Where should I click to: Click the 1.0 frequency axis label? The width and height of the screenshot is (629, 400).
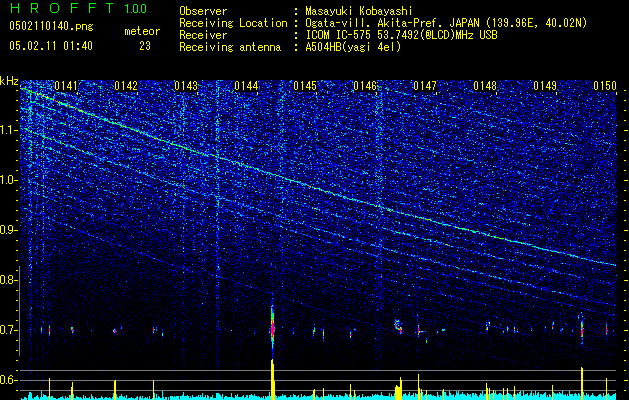click(9, 180)
